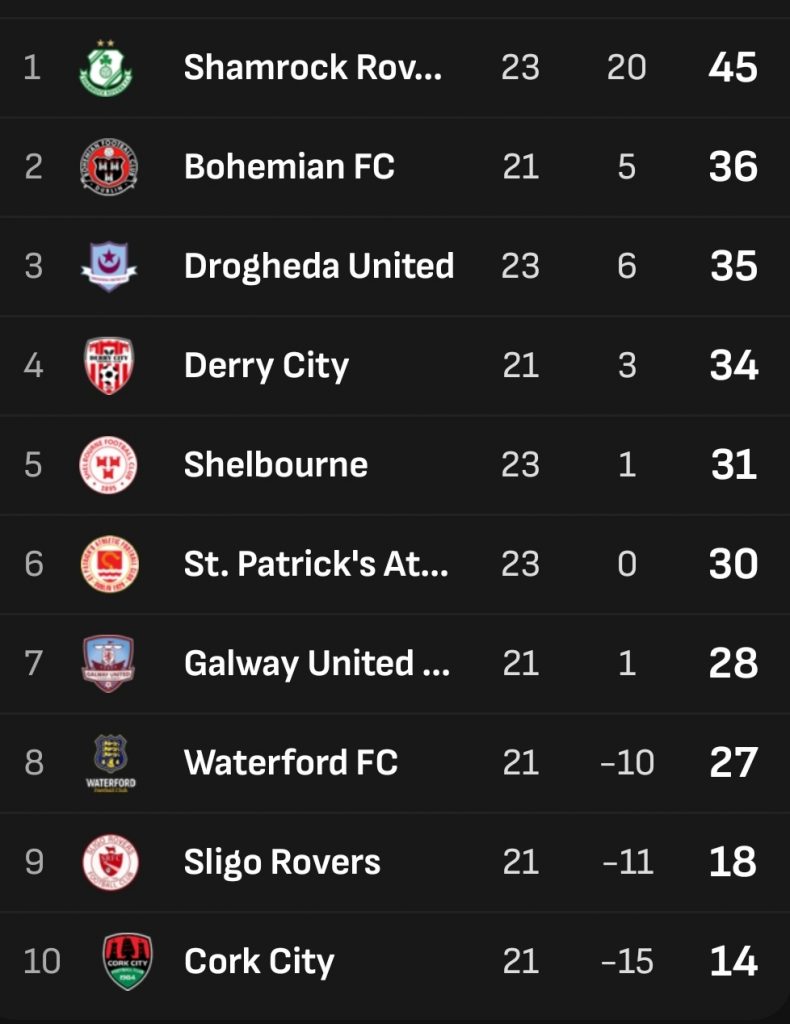Click the Derry City club crest
Image resolution: width=790 pixels, height=1024 pixels.
[108, 365]
